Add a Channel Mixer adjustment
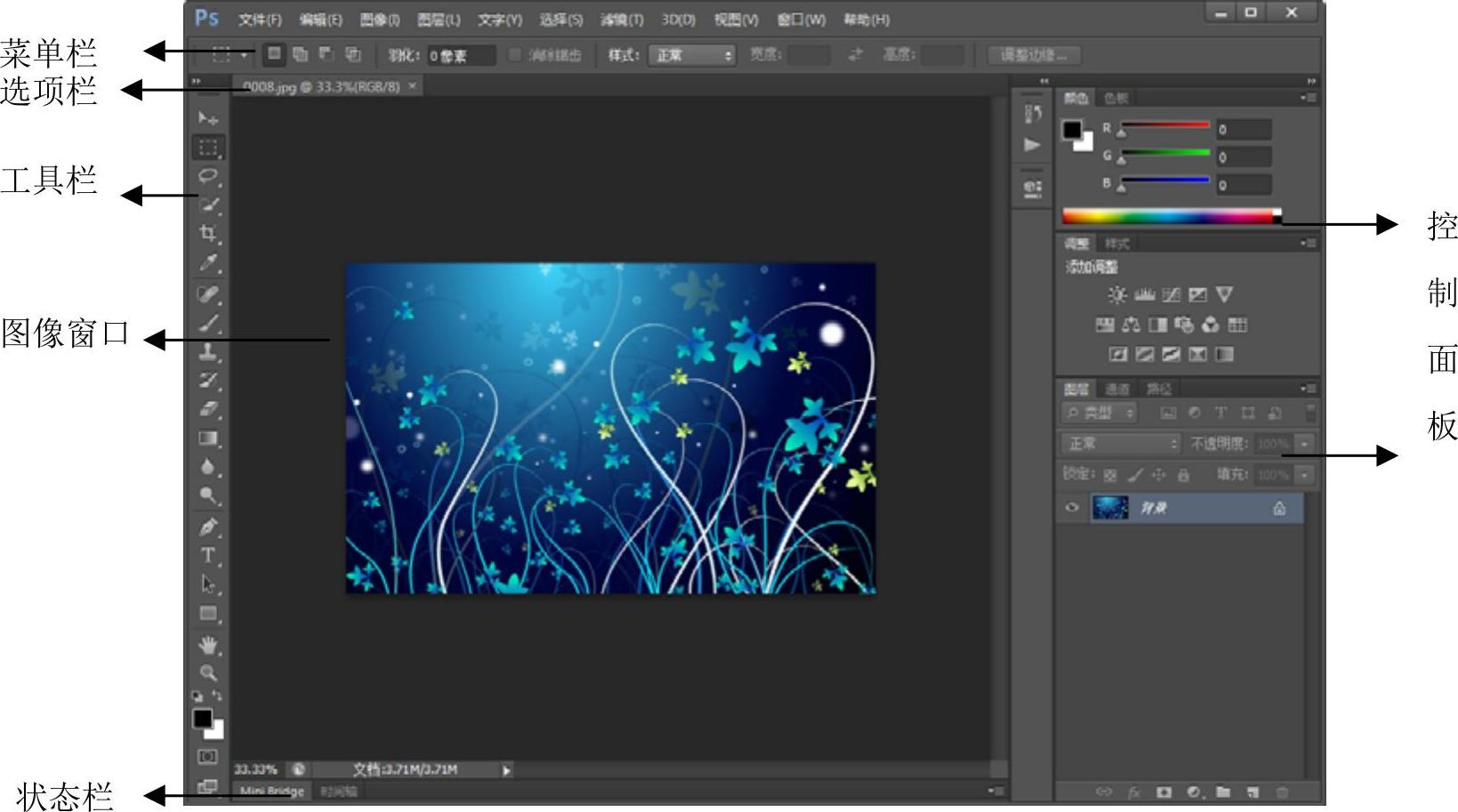1458x812 pixels. pyautogui.click(x=1210, y=325)
